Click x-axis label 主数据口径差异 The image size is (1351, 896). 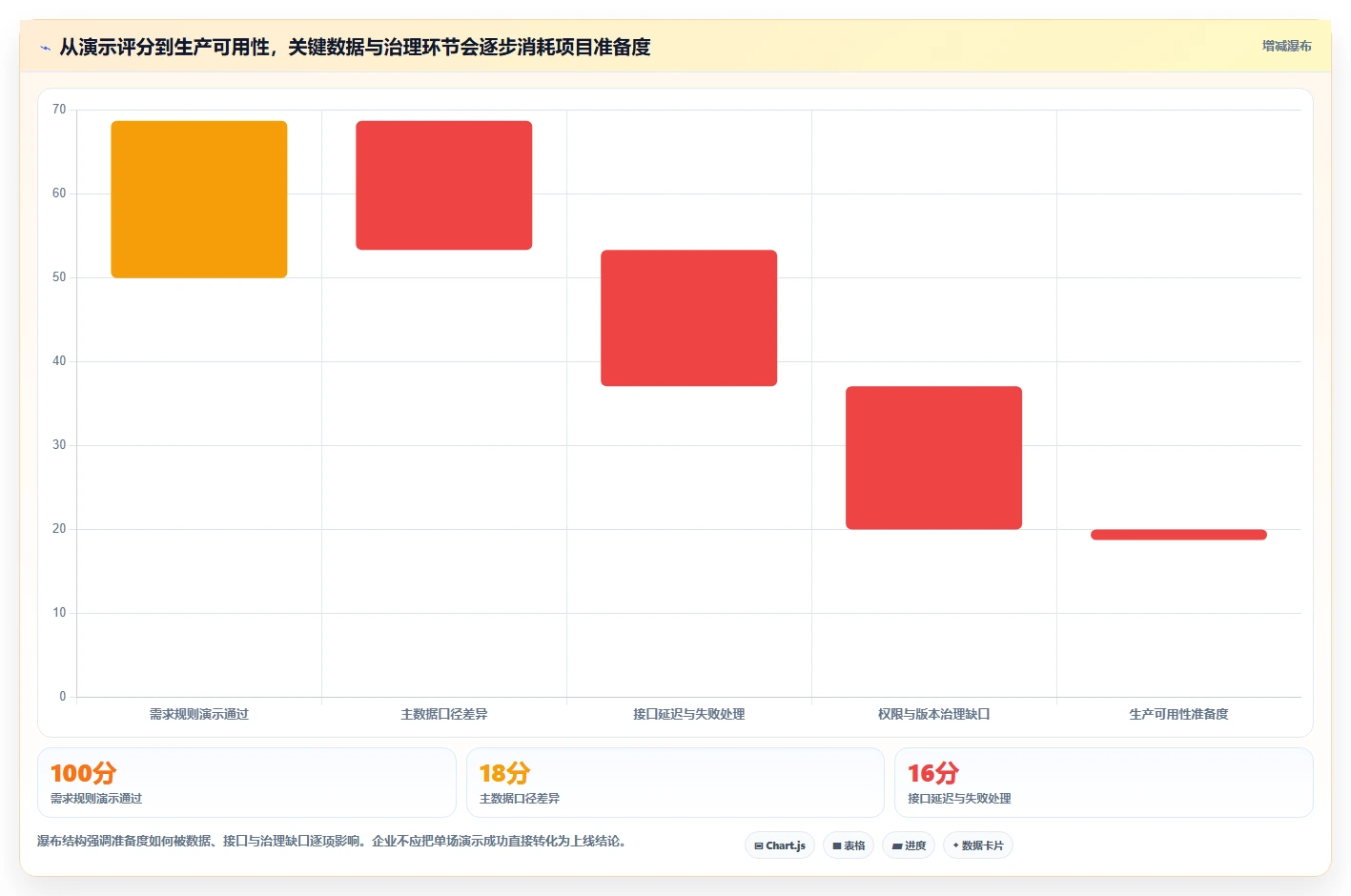tap(444, 714)
